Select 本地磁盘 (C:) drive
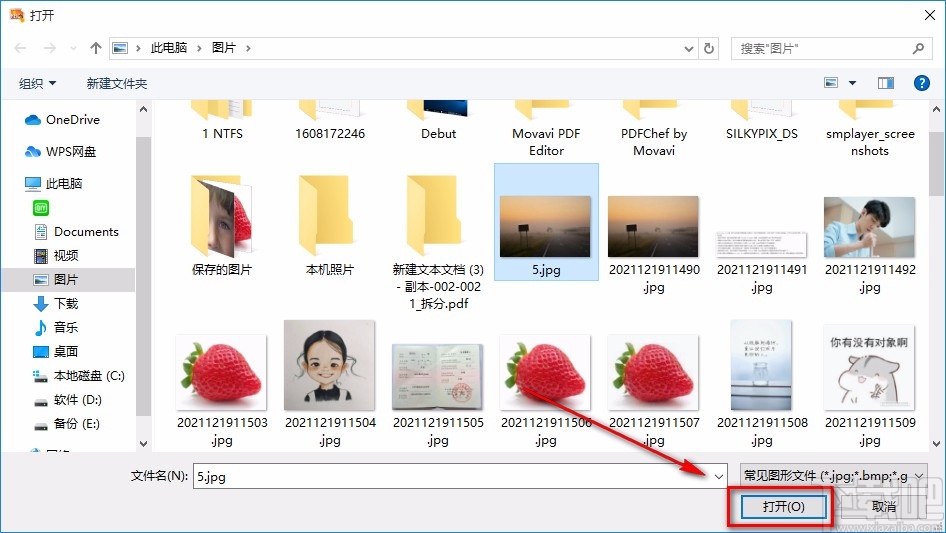This screenshot has height=533, width=946. (78, 376)
